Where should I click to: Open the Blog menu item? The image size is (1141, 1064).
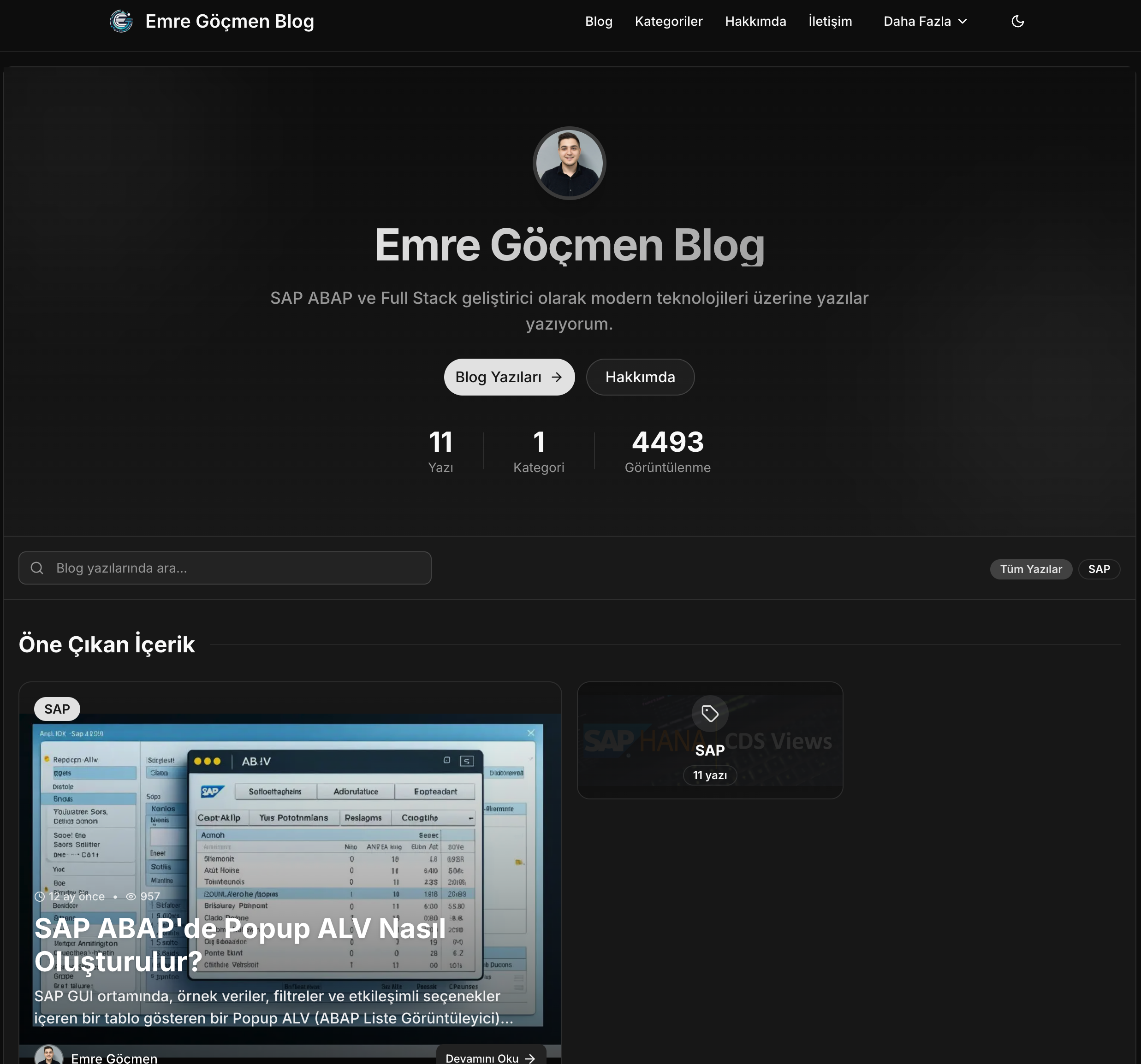pyautogui.click(x=599, y=21)
